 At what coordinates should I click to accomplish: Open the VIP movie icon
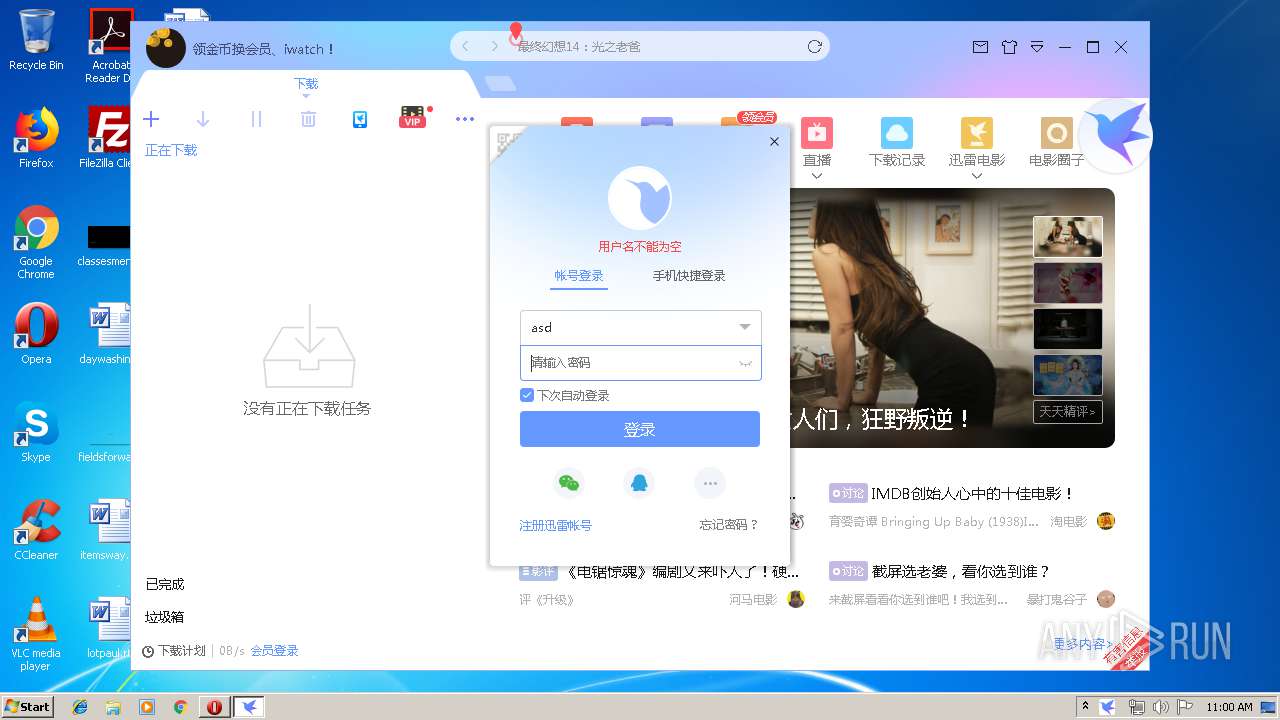pos(413,118)
